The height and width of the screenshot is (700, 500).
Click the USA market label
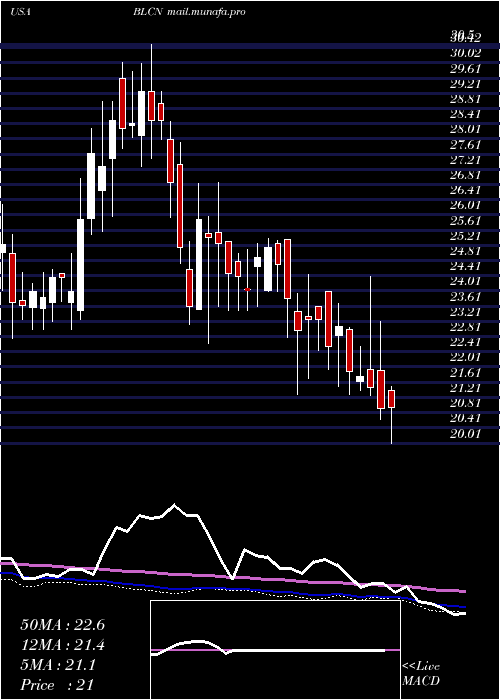point(20,12)
